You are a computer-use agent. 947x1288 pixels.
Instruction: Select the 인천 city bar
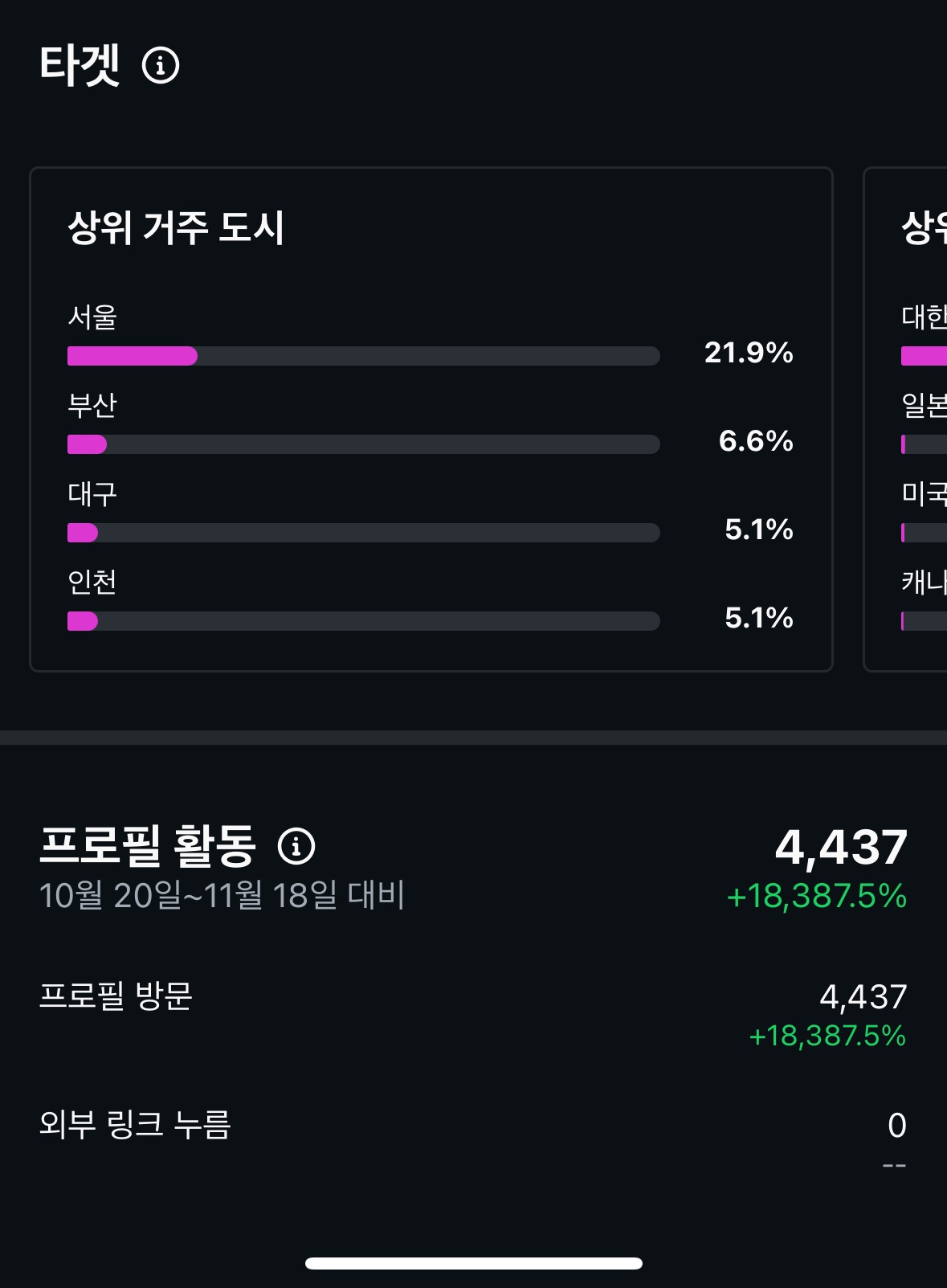click(x=363, y=621)
